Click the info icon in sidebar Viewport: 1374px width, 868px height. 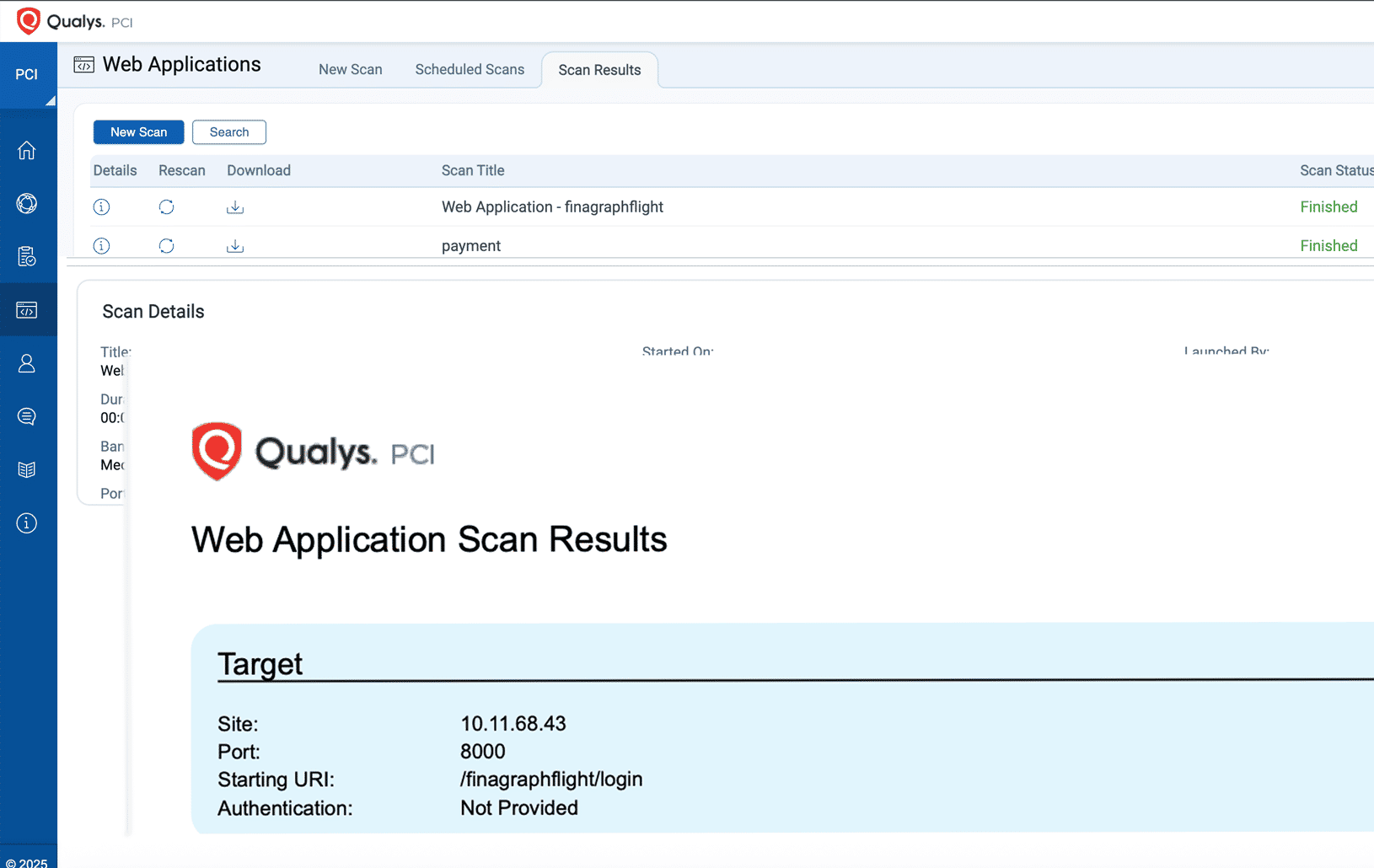click(27, 523)
